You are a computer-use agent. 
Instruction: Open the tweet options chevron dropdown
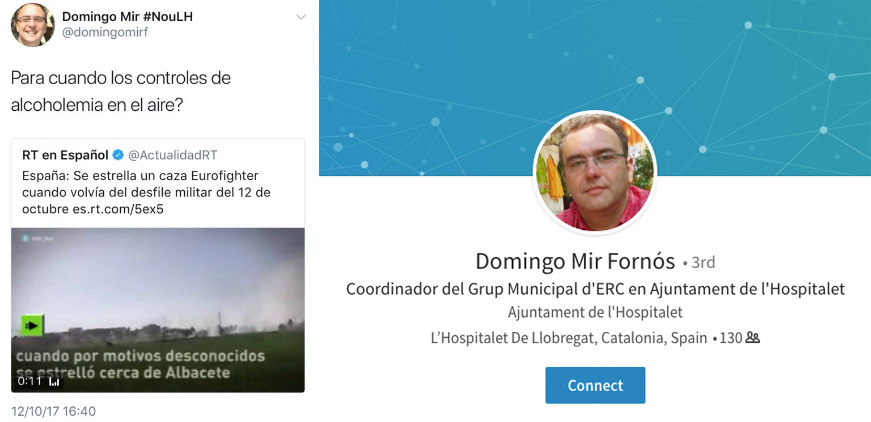[301, 17]
